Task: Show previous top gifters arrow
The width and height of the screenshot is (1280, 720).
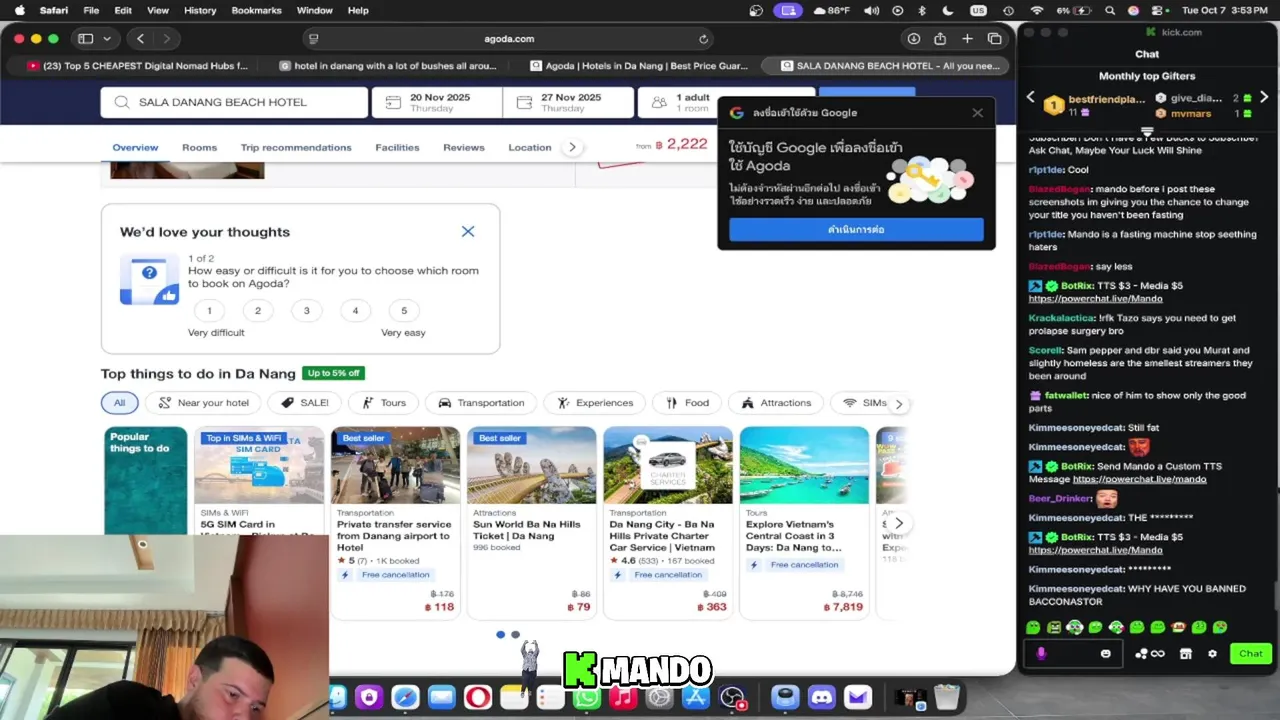Action: (1031, 97)
